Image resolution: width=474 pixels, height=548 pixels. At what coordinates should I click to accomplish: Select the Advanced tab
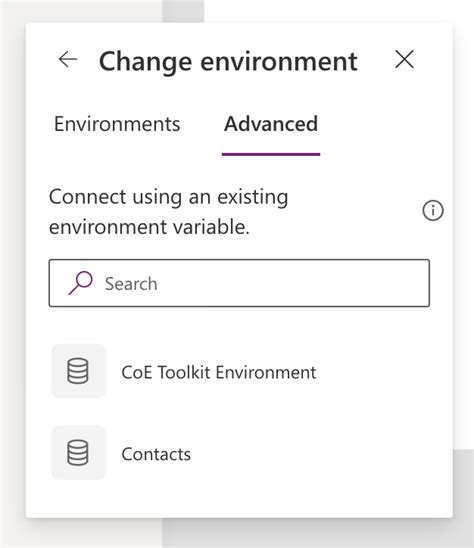point(271,124)
